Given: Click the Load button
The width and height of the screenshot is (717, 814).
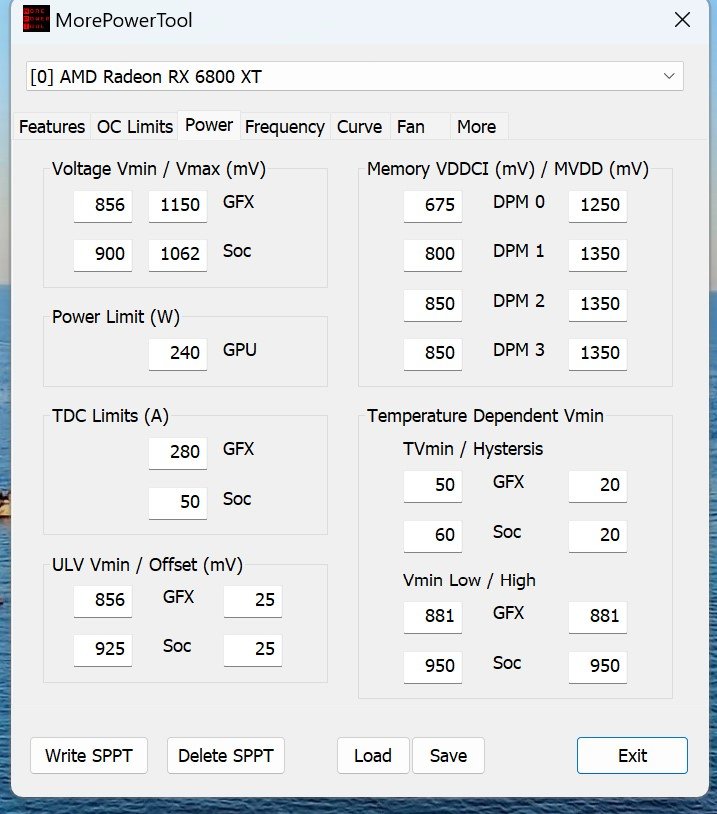Looking at the screenshot, I should (x=373, y=755).
